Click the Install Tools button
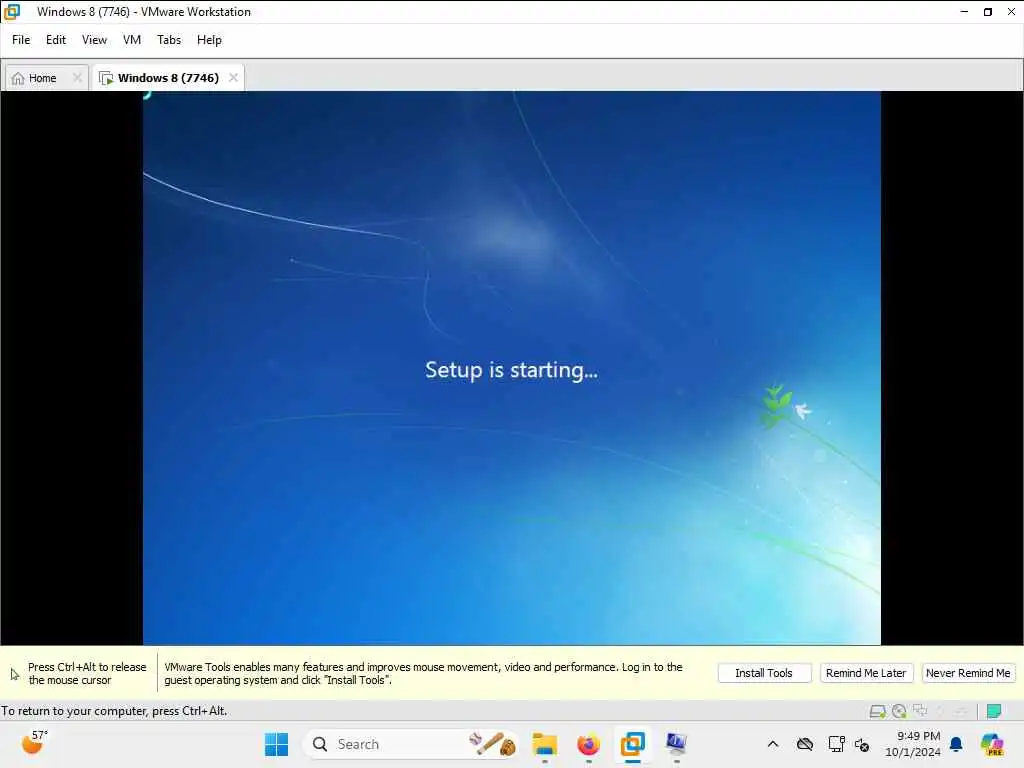 coord(764,673)
